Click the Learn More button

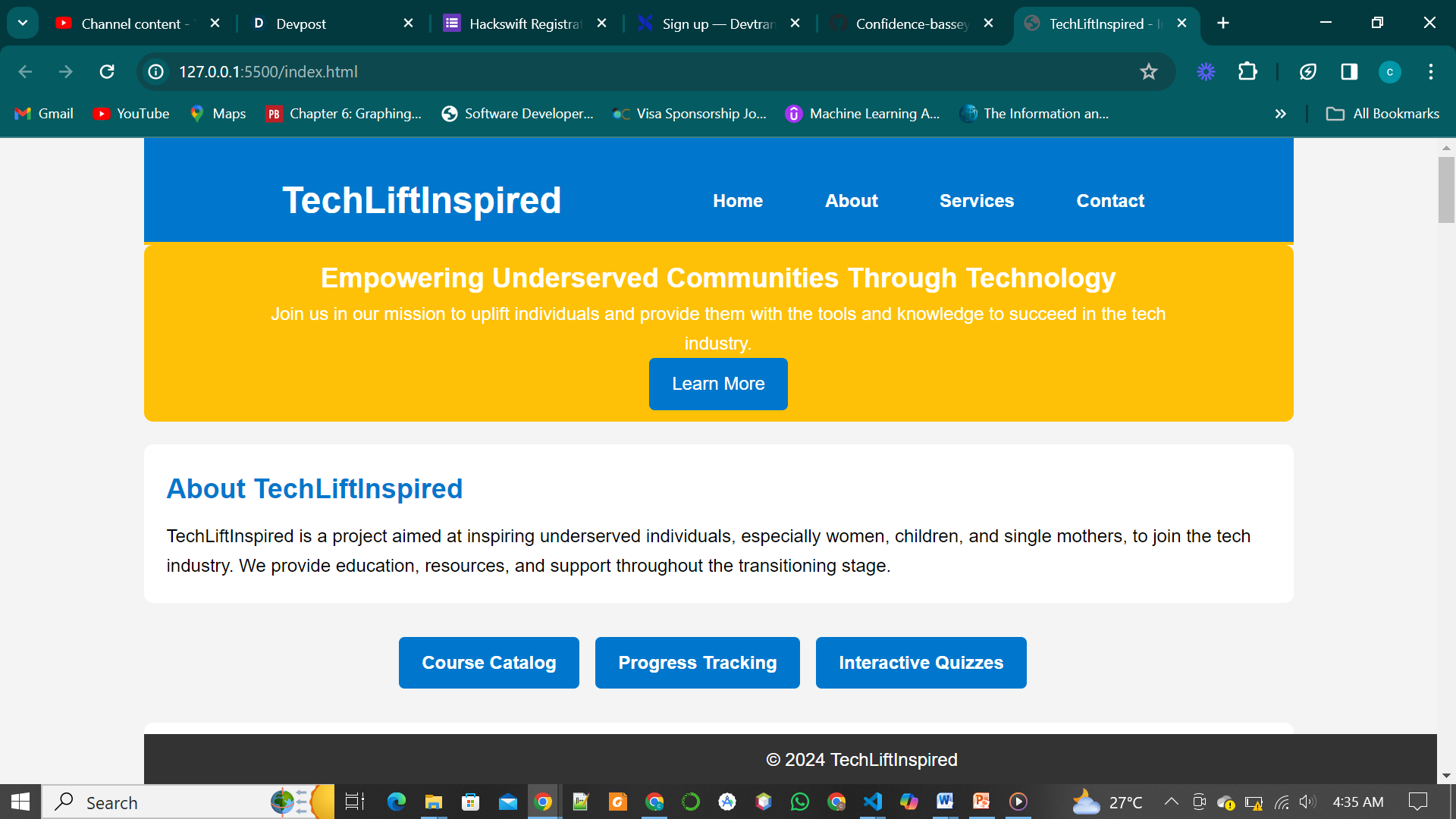tap(717, 384)
